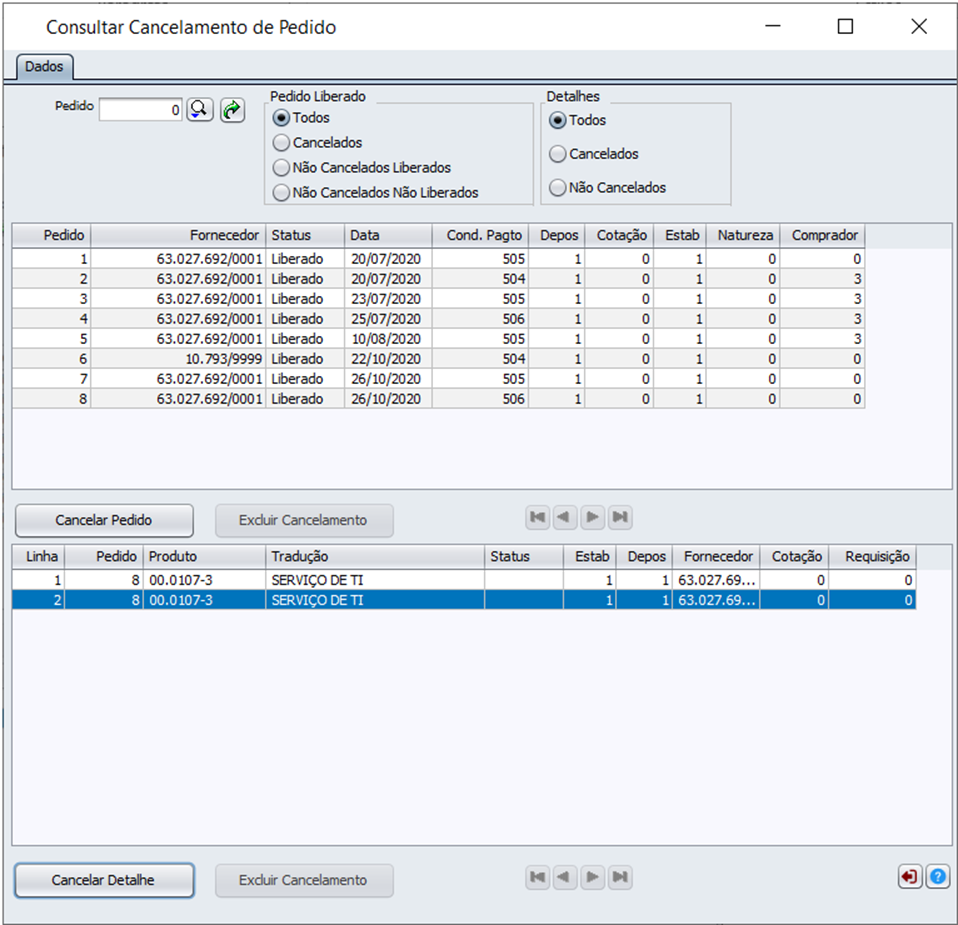
Task: Click Excluir Cancelamento below the details grid
Action: 304,880
